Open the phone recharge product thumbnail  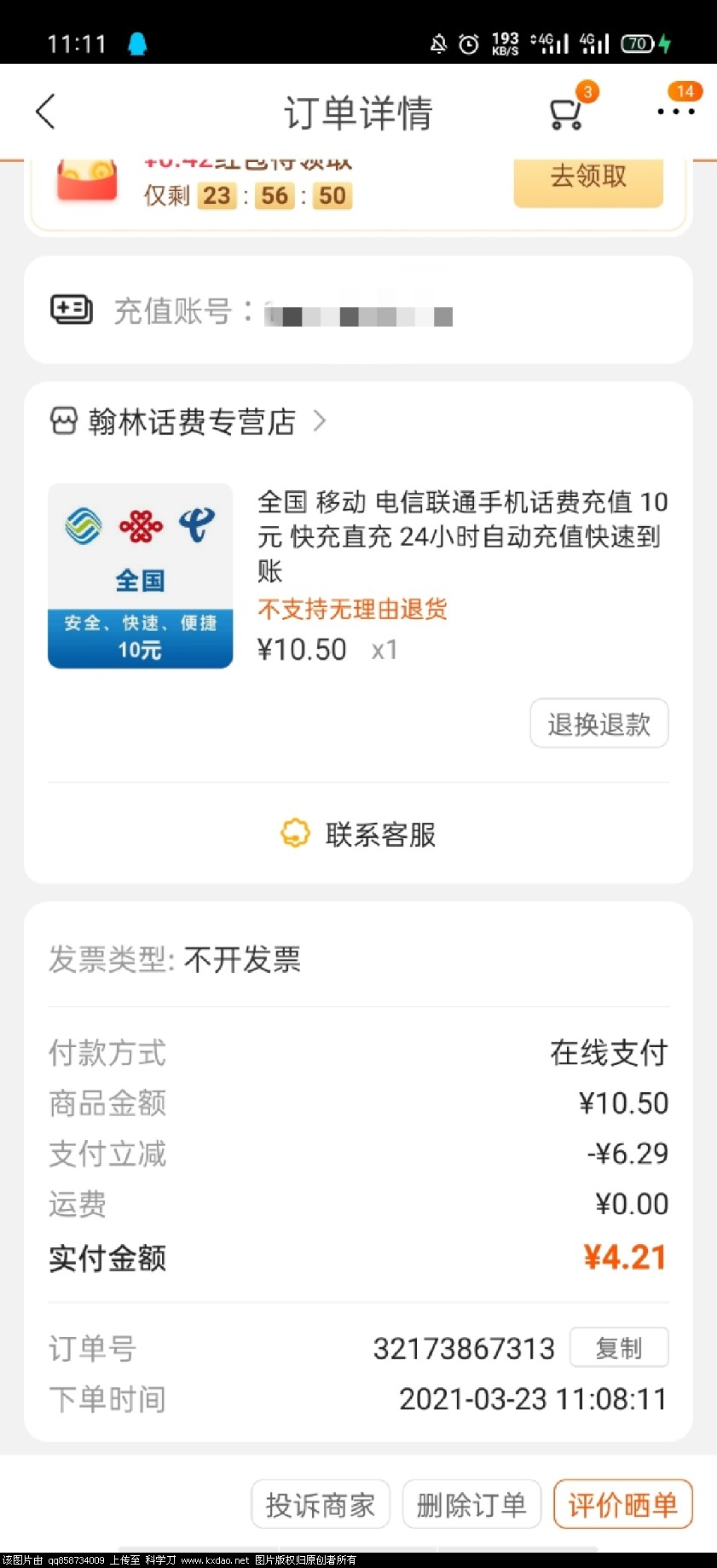click(141, 576)
